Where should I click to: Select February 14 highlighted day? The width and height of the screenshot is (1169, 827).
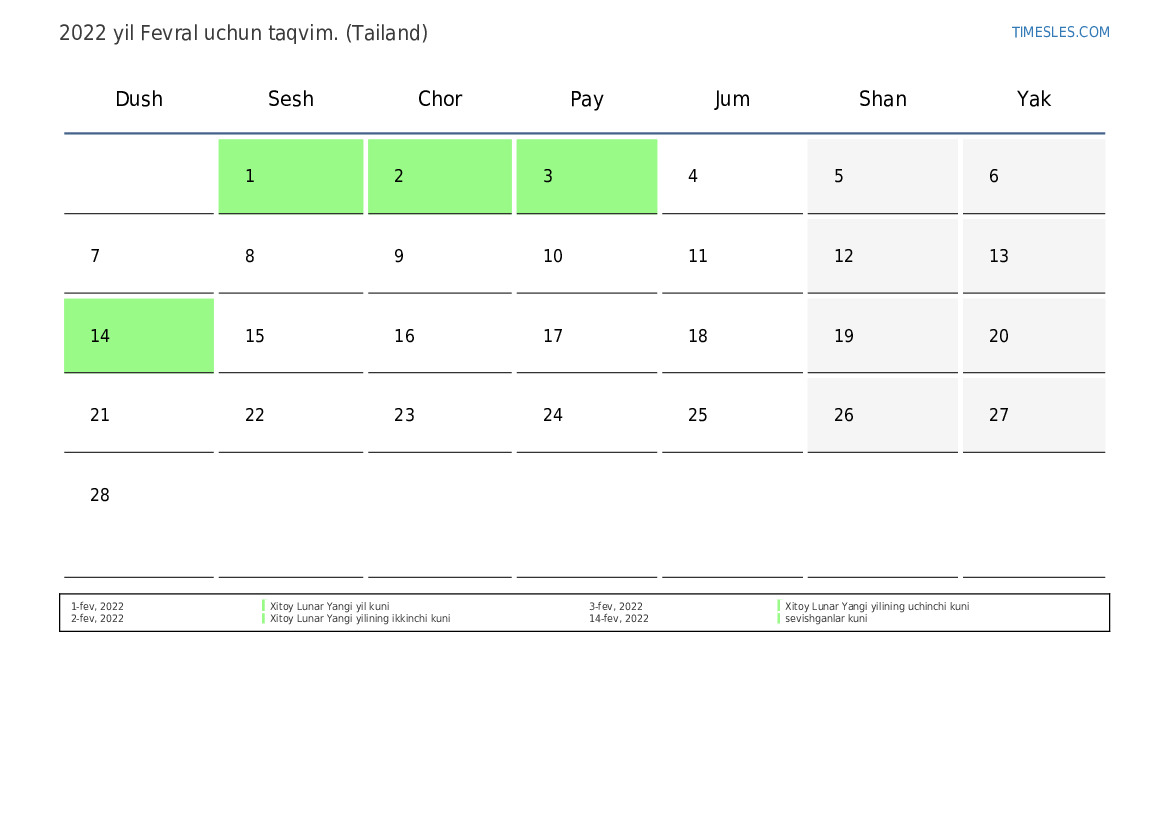(x=138, y=336)
